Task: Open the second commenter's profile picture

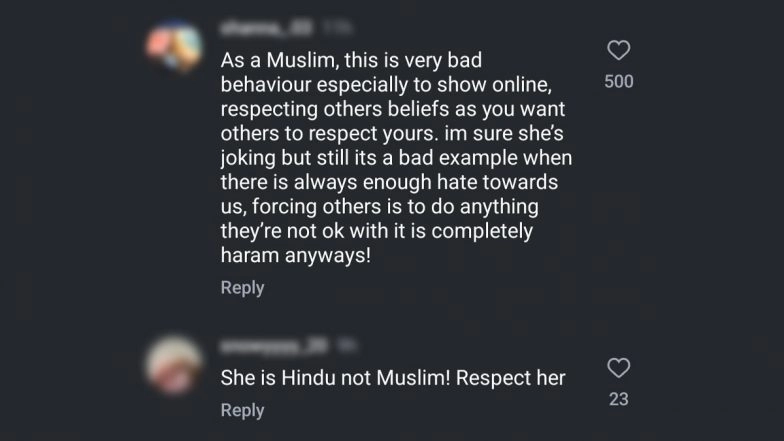Action: coord(174,366)
